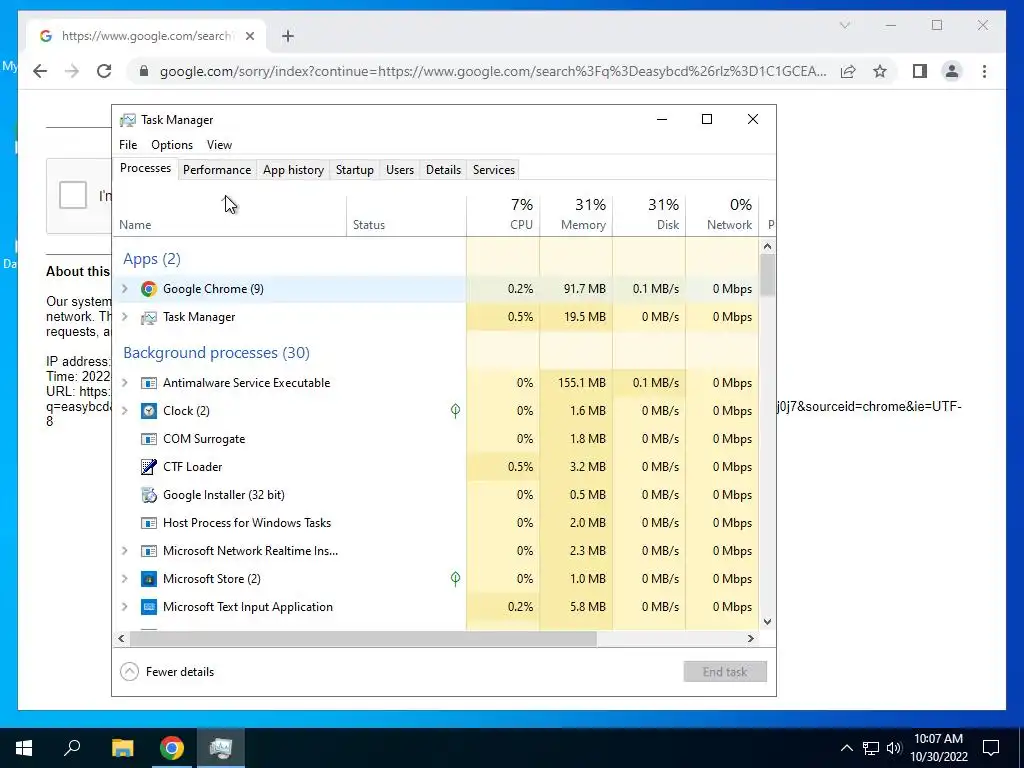The width and height of the screenshot is (1024, 768).
Task: Click the COM Surrogate process icon
Action: 149,439
